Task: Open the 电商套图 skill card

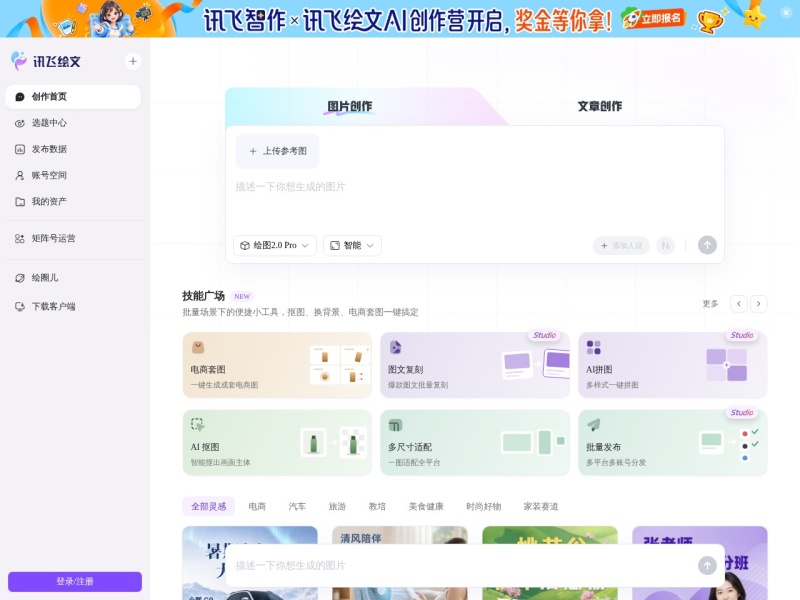Action: [277, 365]
